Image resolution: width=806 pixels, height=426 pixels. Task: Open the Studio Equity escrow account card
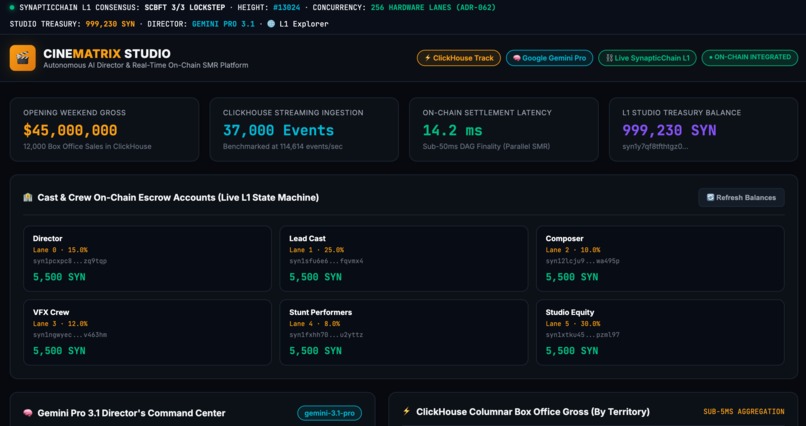(x=660, y=332)
